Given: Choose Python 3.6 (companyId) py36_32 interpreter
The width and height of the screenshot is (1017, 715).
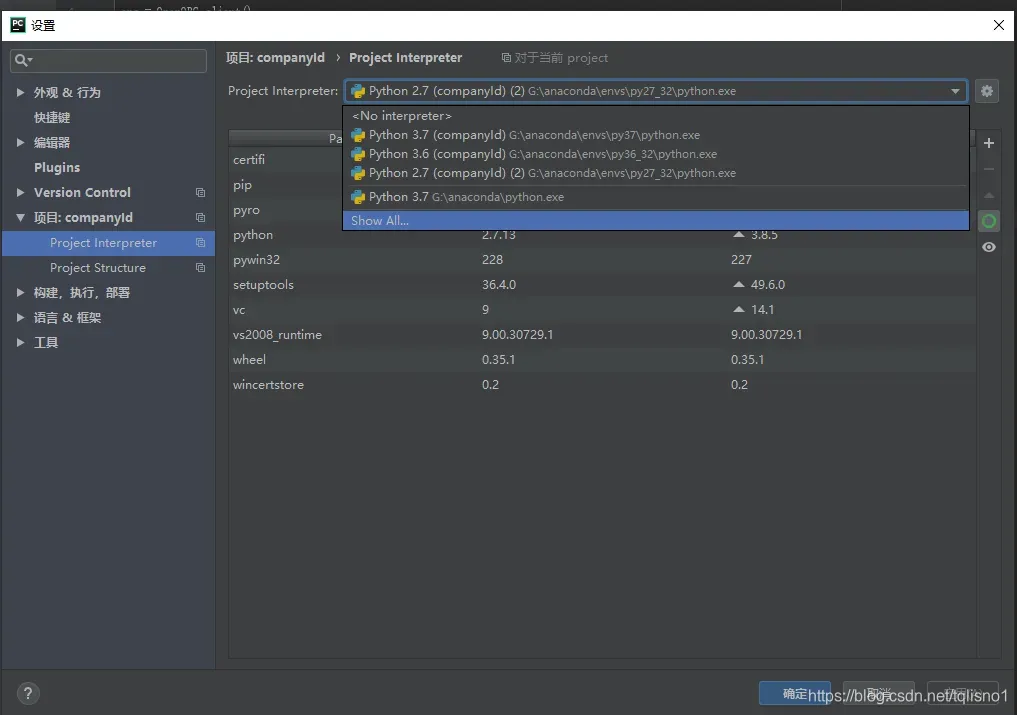Looking at the screenshot, I should tap(656, 154).
